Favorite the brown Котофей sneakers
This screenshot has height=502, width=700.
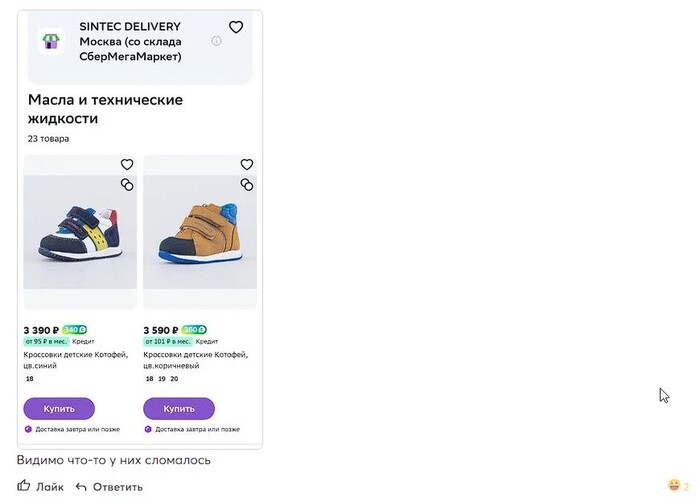[247, 164]
